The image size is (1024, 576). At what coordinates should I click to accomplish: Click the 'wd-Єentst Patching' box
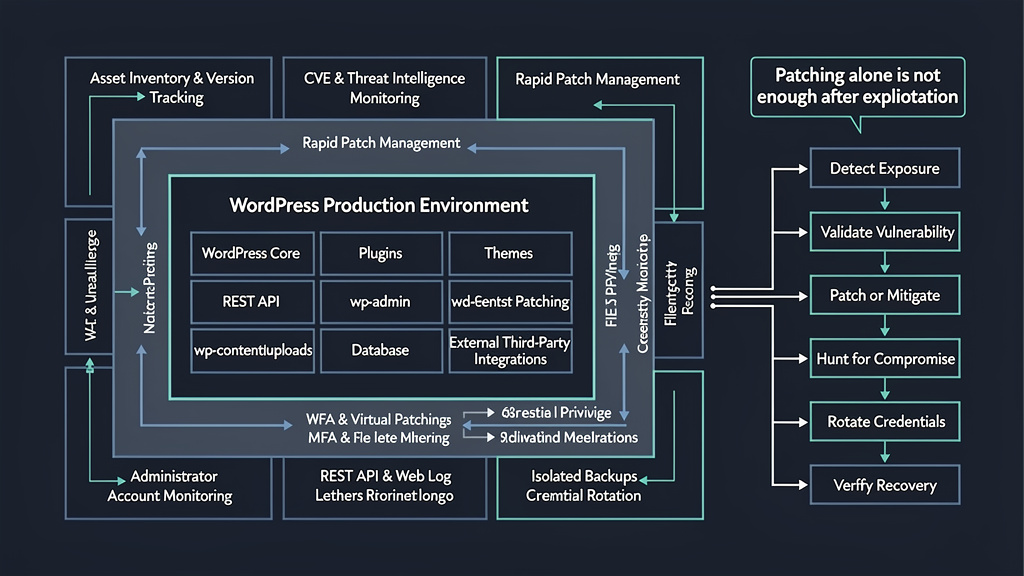510,302
